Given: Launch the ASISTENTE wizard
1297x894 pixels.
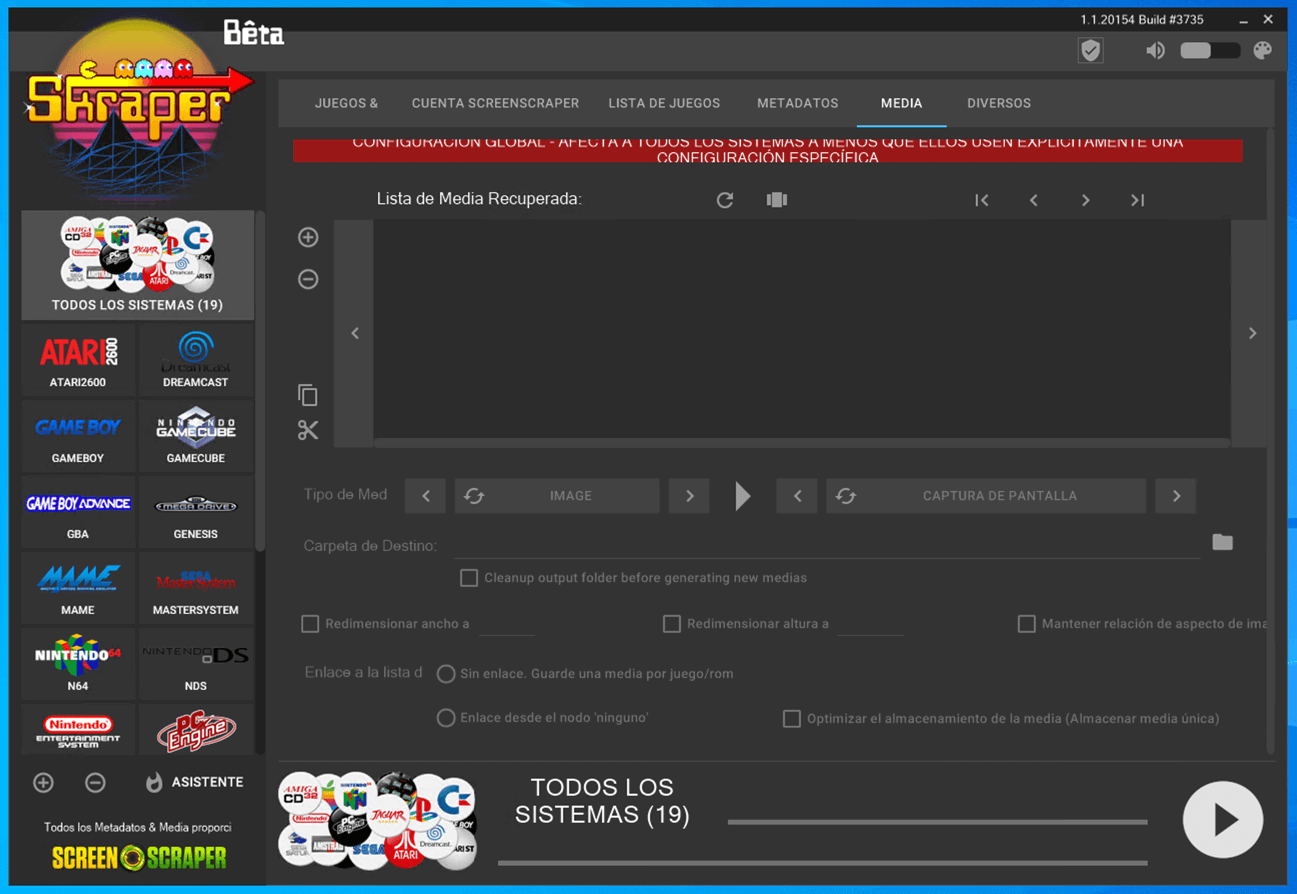Looking at the screenshot, I should (194, 782).
